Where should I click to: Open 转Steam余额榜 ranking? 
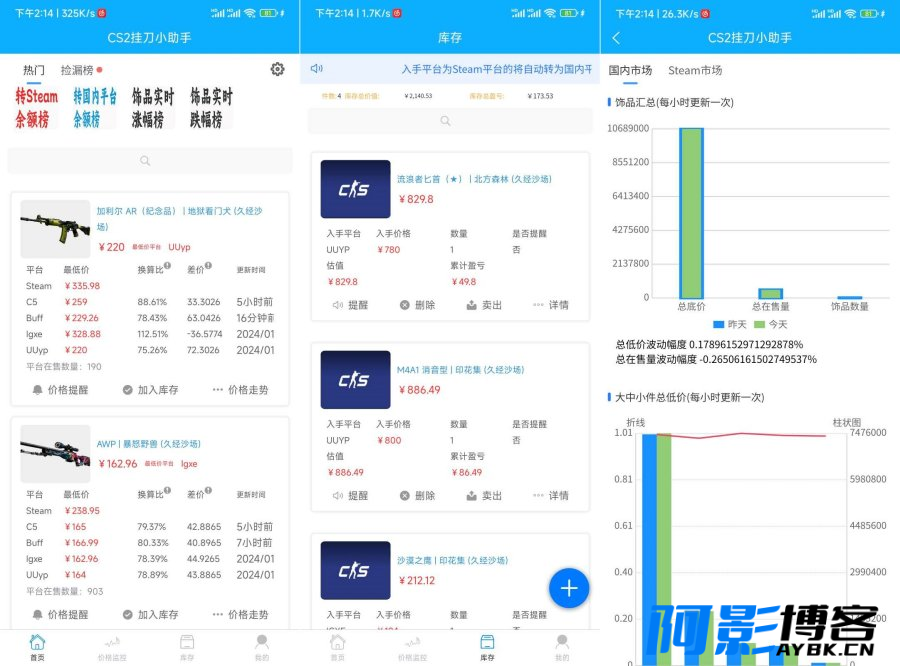[36, 108]
